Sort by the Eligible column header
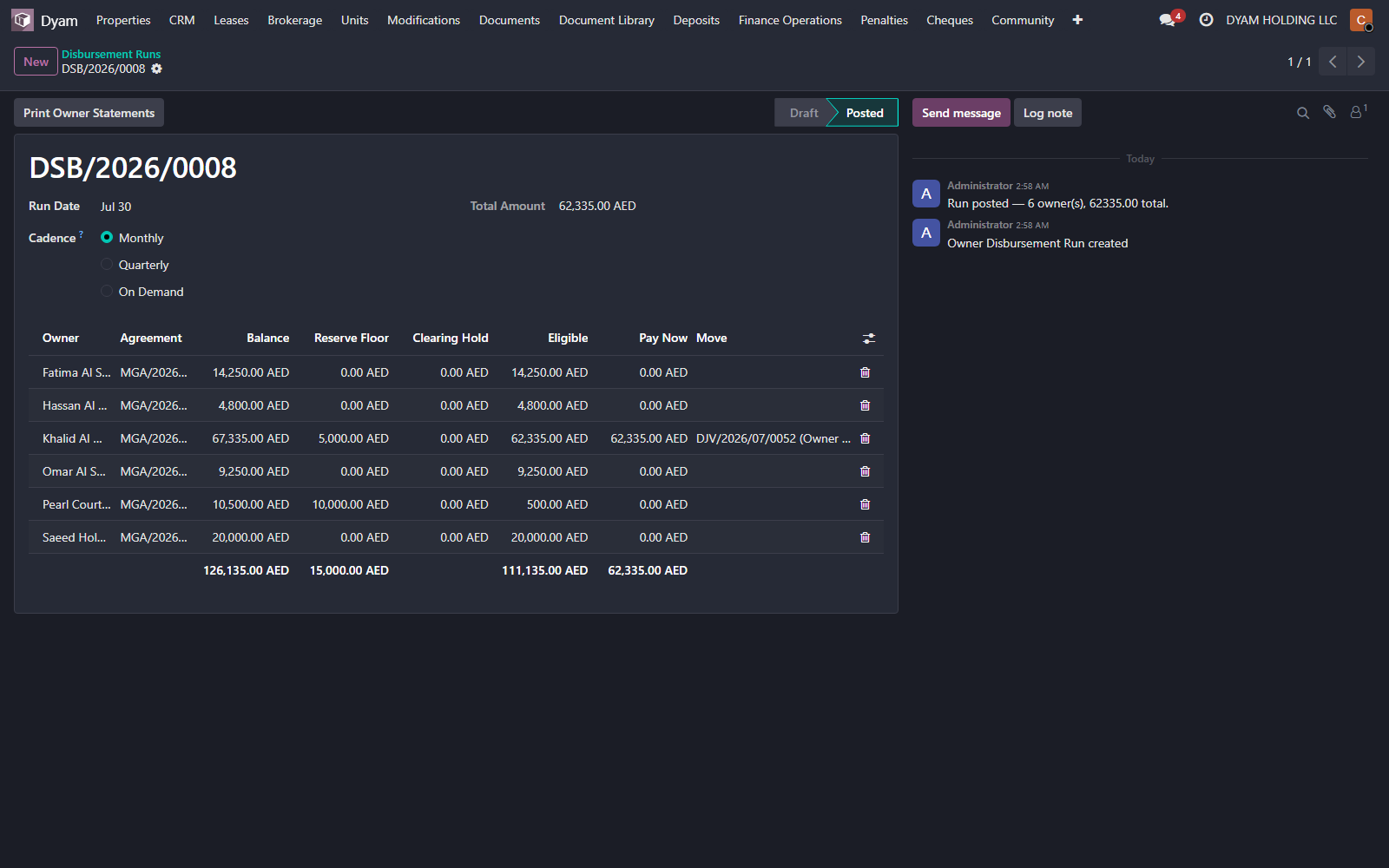Image resolution: width=1389 pixels, height=868 pixels. [x=568, y=338]
